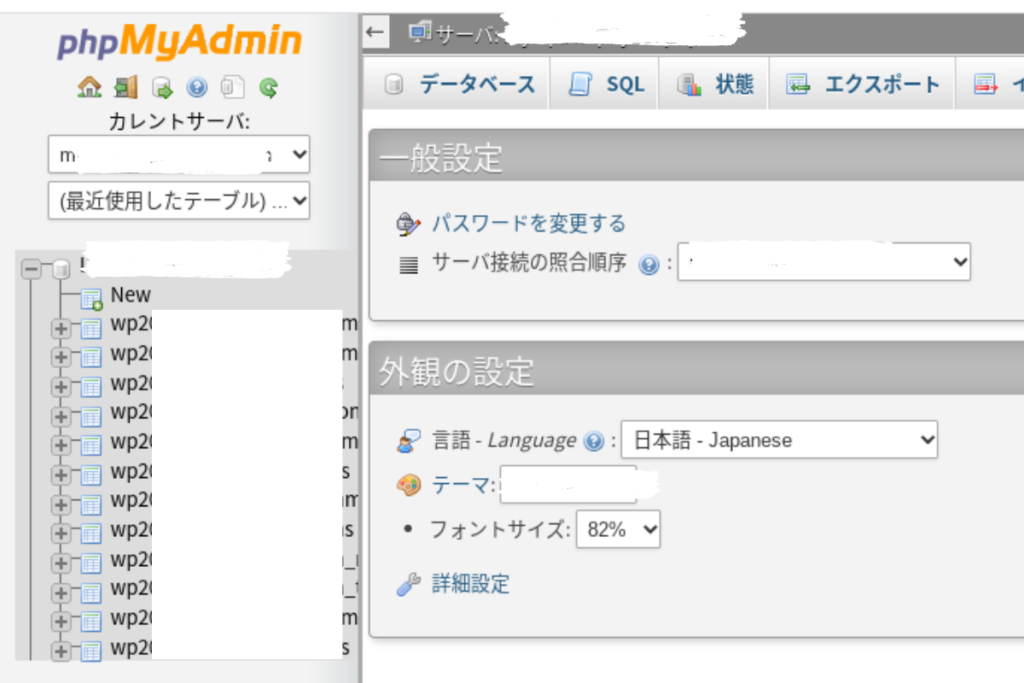Open the カレントサーバ server dropdown
The width and height of the screenshot is (1024, 683).
pyautogui.click(x=179, y=155)
